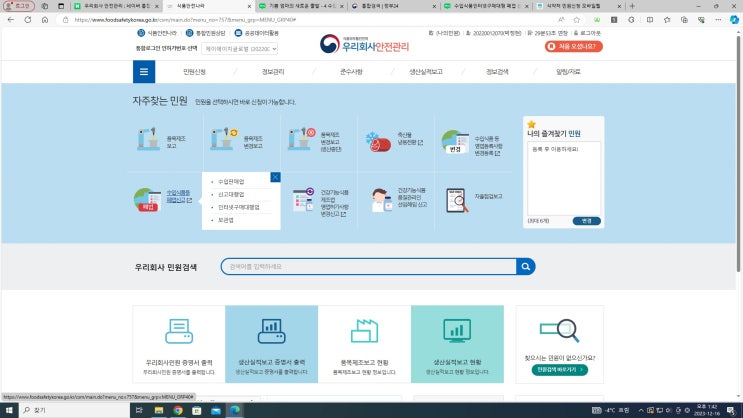Choose 수입판매업 in the popup list
The height and width of the screenshot is (418, 743).
coord(231,182)
